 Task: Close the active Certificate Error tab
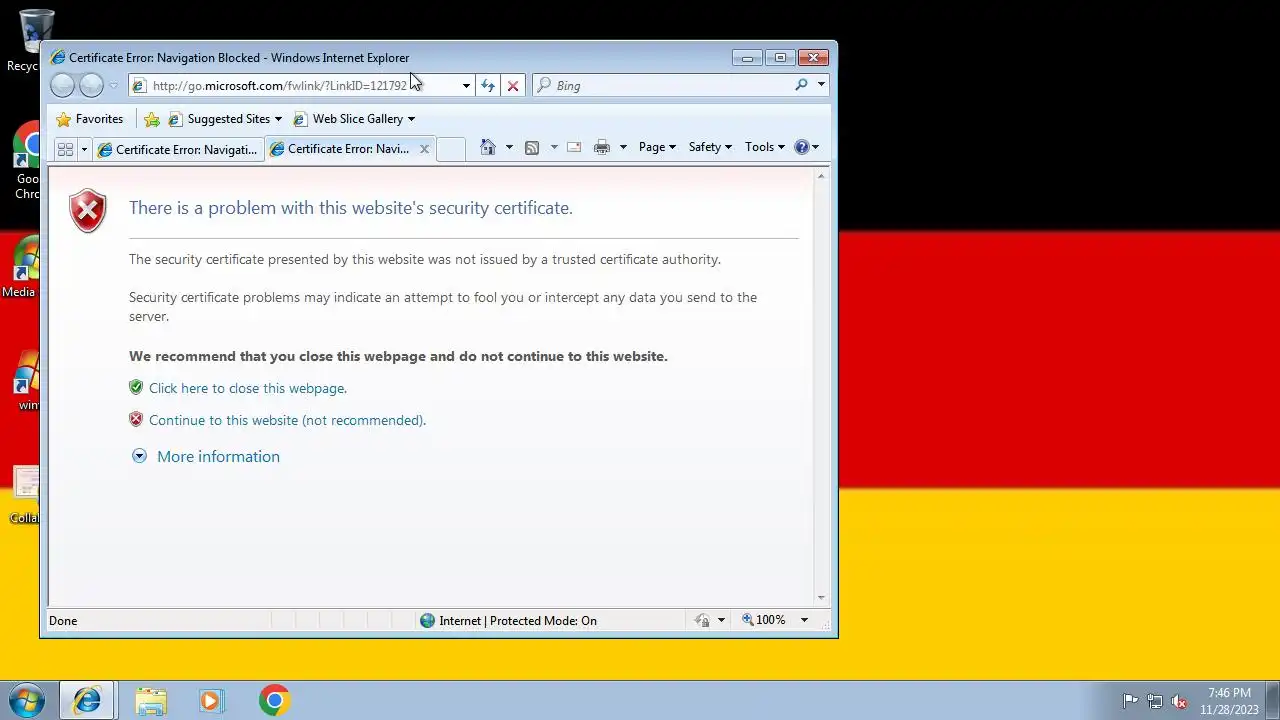(x=424, y=149)
